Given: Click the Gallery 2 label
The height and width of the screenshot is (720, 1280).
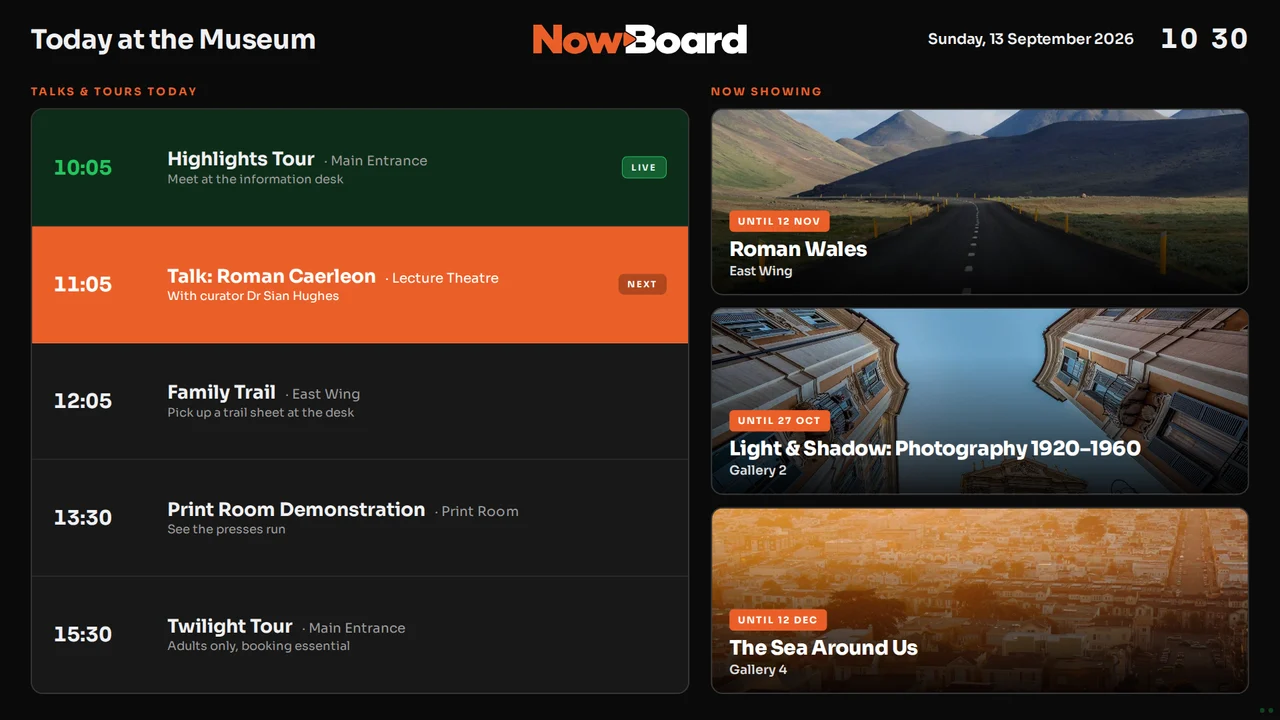Looking at the screenshot, I should 758,470.
